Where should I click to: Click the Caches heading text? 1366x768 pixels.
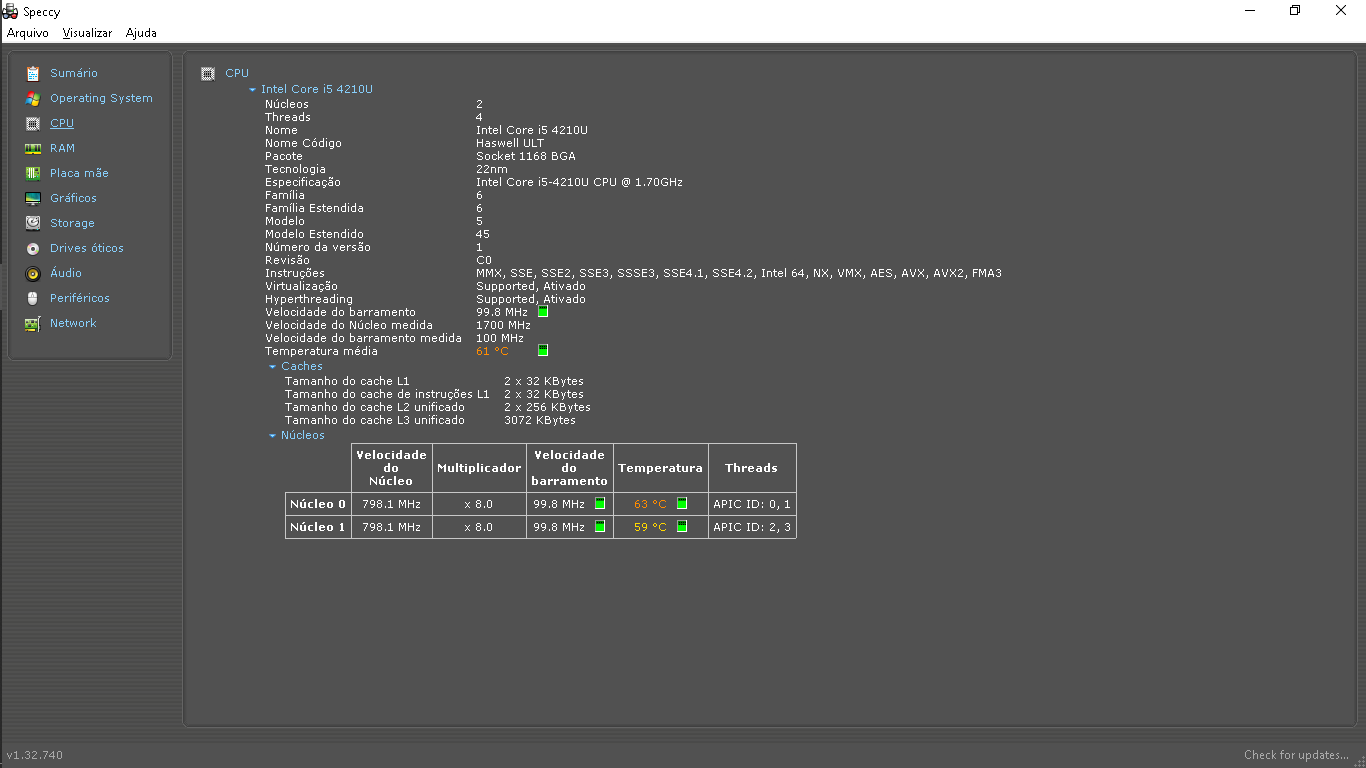click(x=302, y=366)
